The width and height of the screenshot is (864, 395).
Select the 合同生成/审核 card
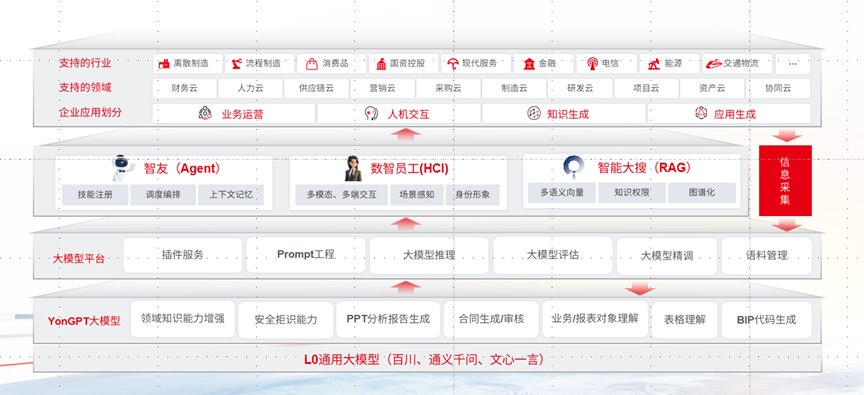click(x=491, y=320)
